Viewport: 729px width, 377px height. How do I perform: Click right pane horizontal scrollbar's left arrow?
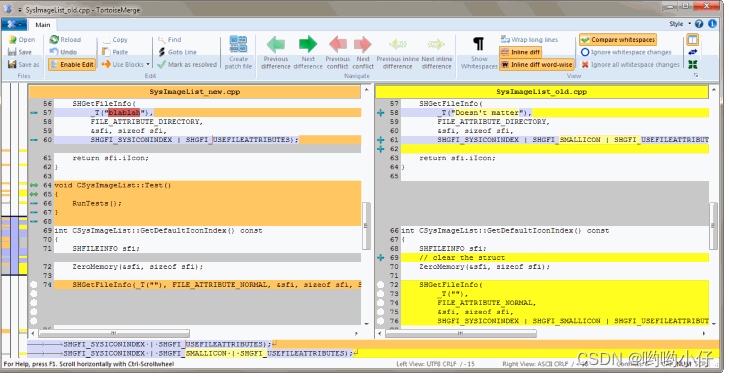[x=380, y=333]
